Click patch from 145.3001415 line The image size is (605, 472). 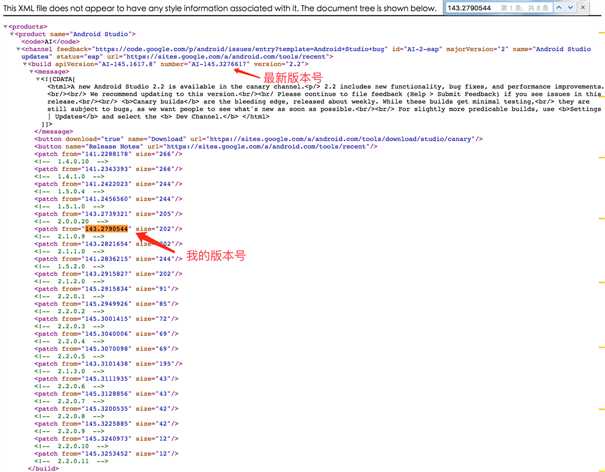[x=106, y=319]
